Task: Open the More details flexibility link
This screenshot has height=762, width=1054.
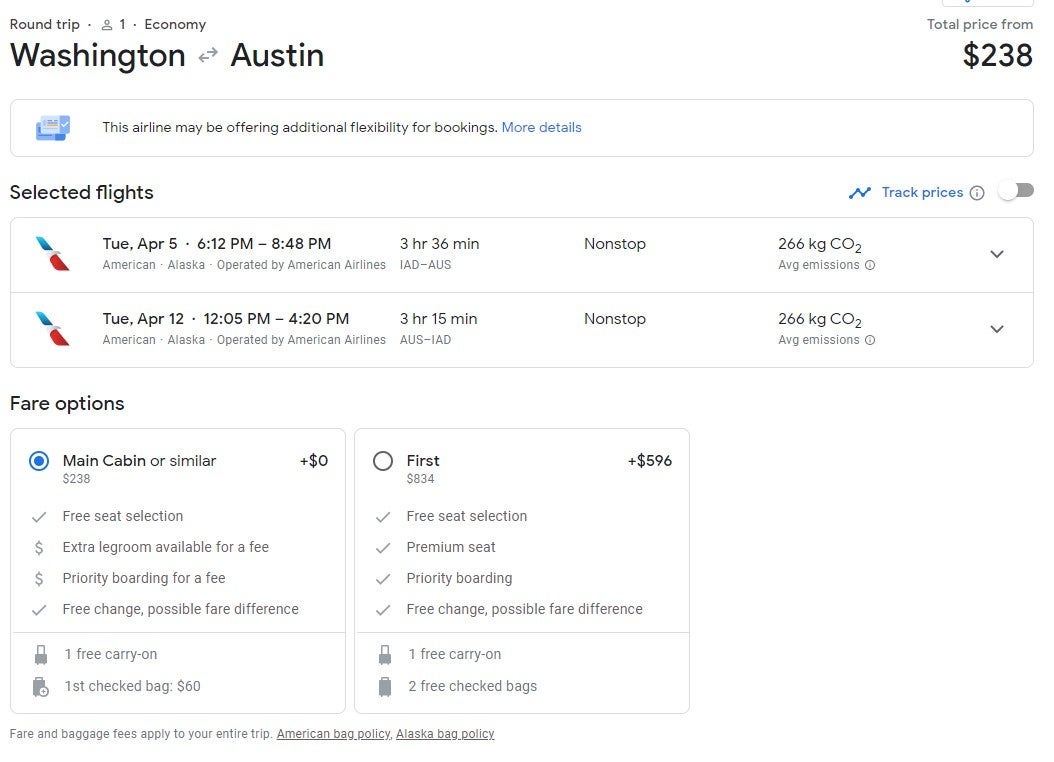Action: (x=541, y=128)
